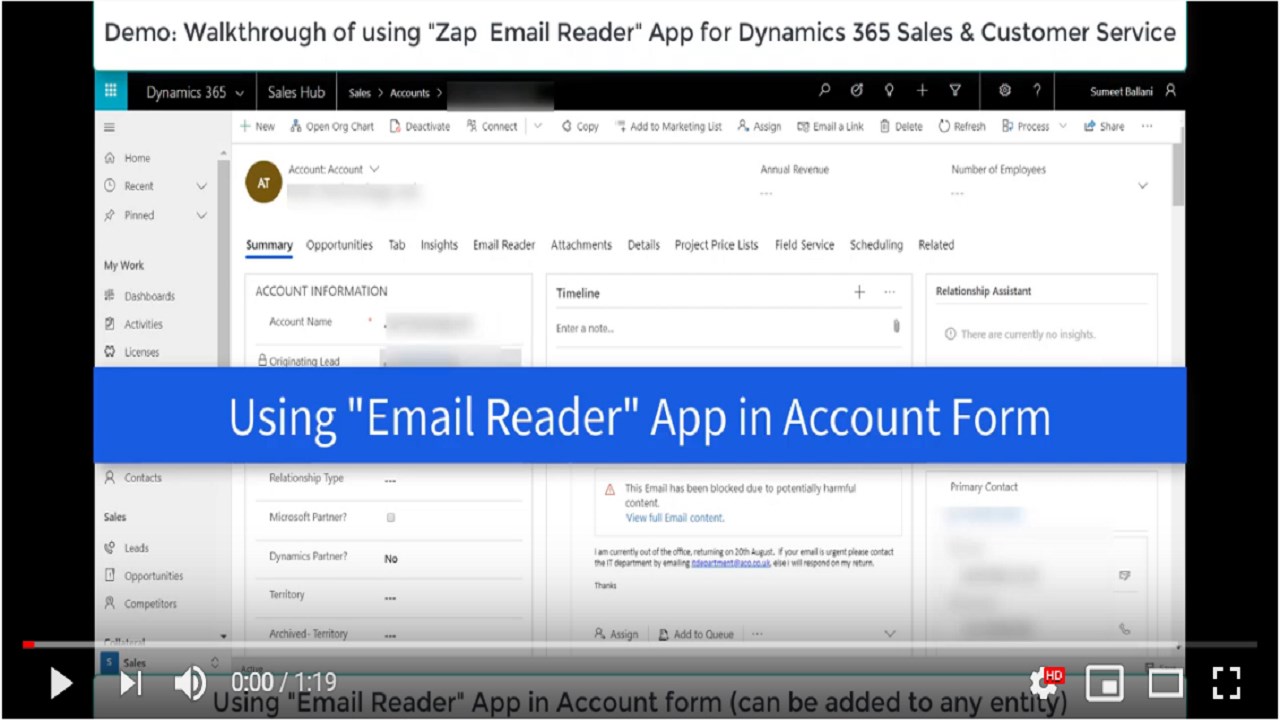
Task: Add timeline record with plus
Action: coord(859,292)
